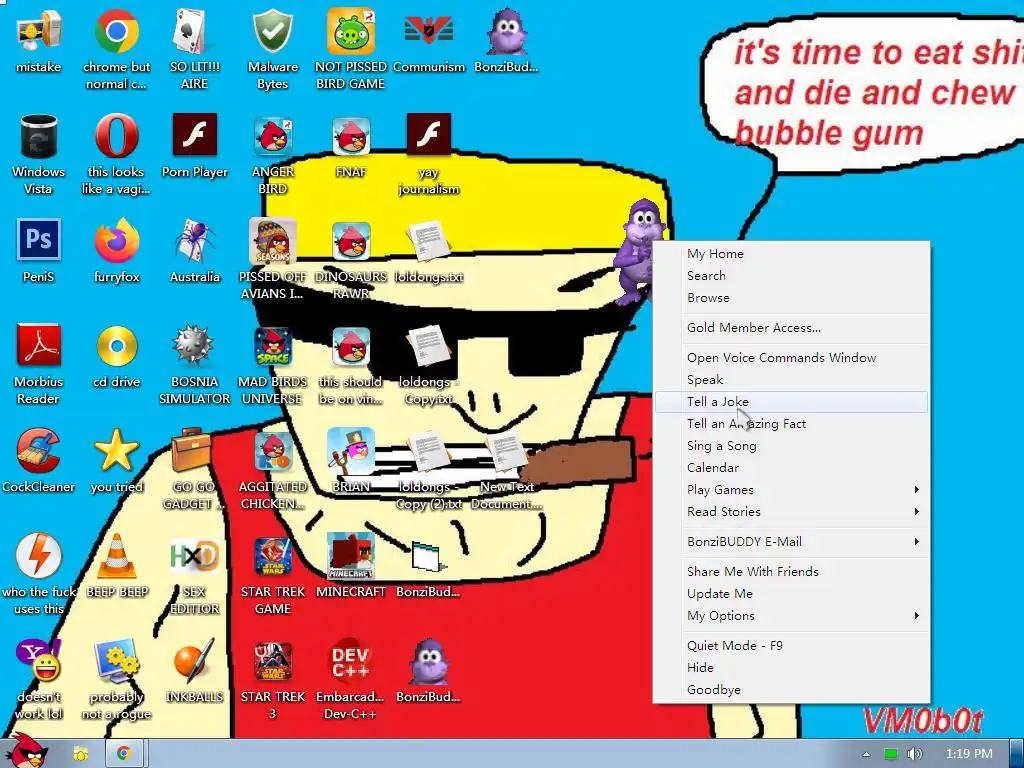Choose Goodbye to exit Bonzi
This screenshot has width=1024, height=768.
(791, 690)
